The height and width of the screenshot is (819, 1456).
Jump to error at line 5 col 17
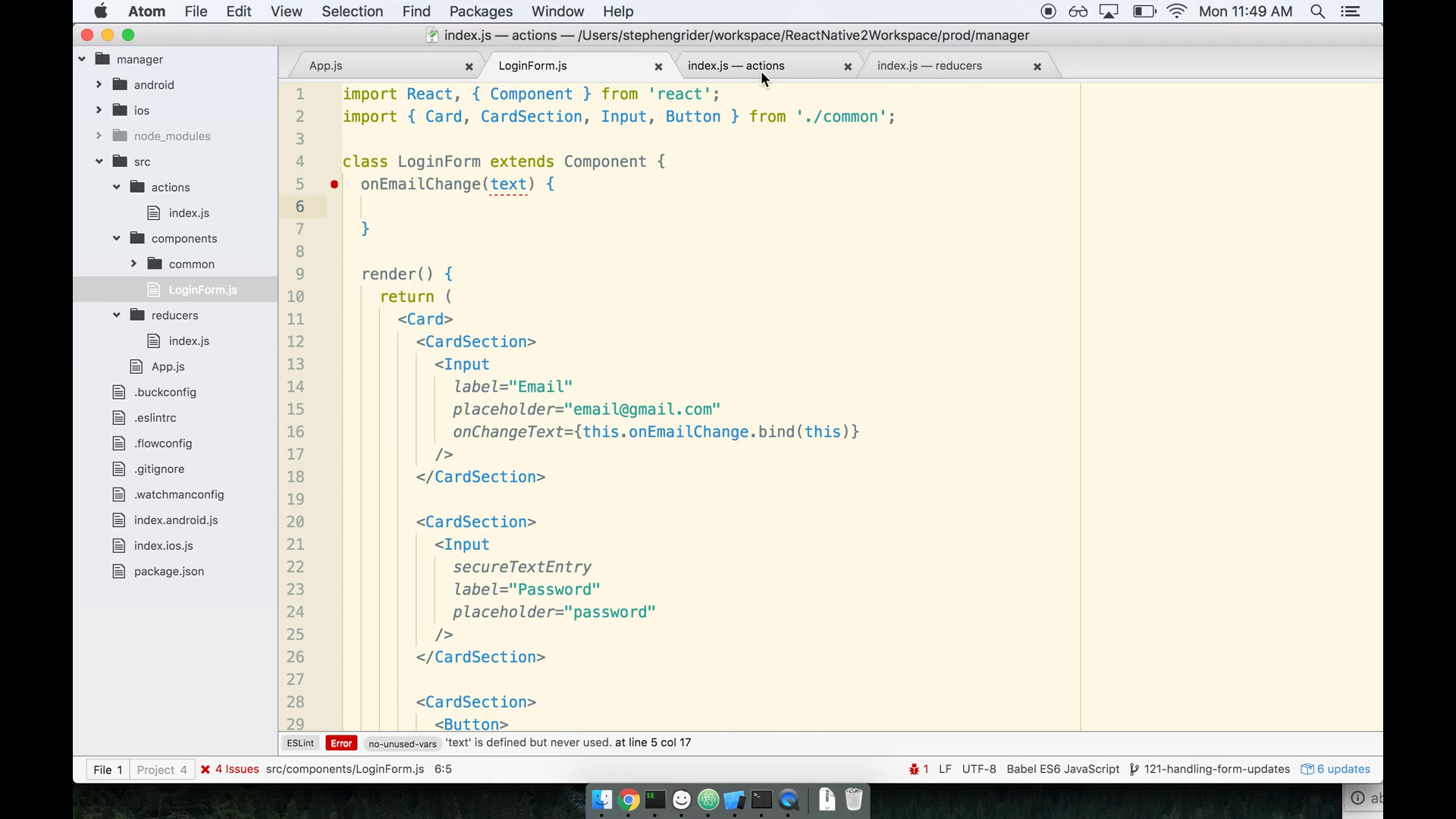point(653,742)
